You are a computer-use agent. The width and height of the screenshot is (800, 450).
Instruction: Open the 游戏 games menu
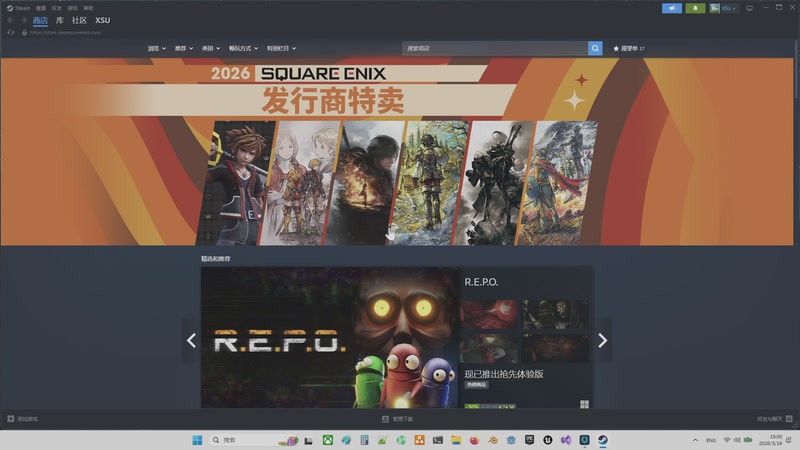[72, 8]
